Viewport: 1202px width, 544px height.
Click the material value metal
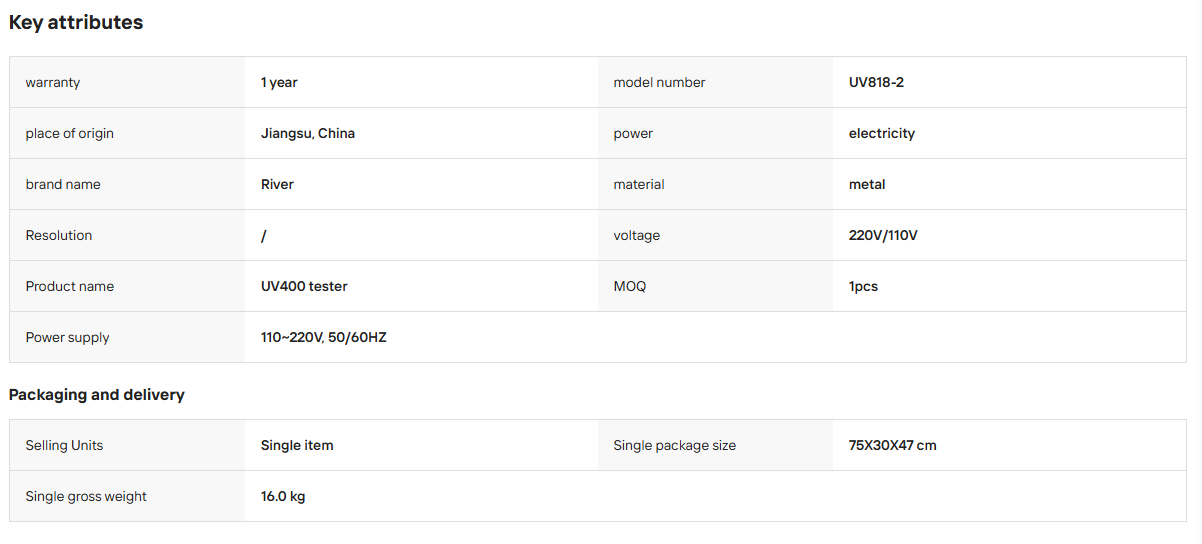click(x=867, y=184)
